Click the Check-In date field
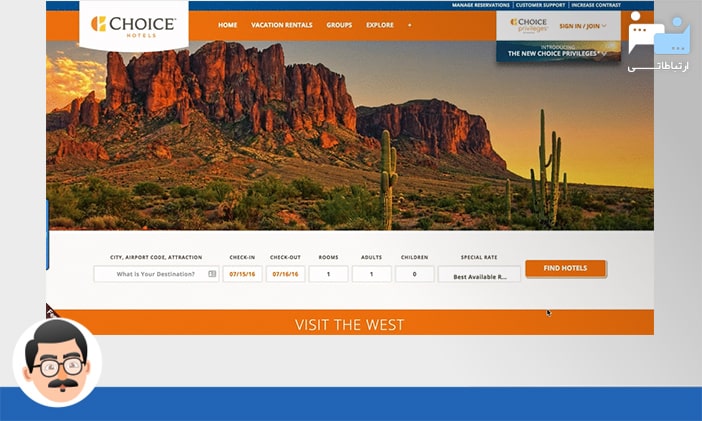Image resolution: width=702 pixels, height=421 pixels. click(242, 274)
